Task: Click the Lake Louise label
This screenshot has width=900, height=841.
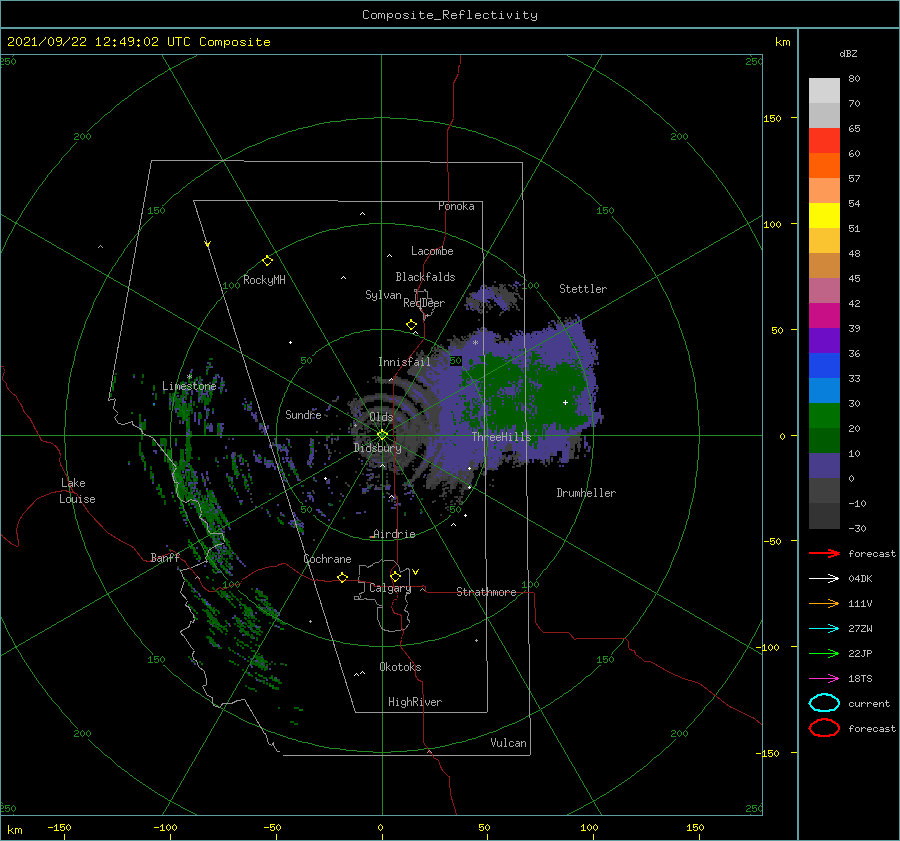Action: [x=77, y=491]
